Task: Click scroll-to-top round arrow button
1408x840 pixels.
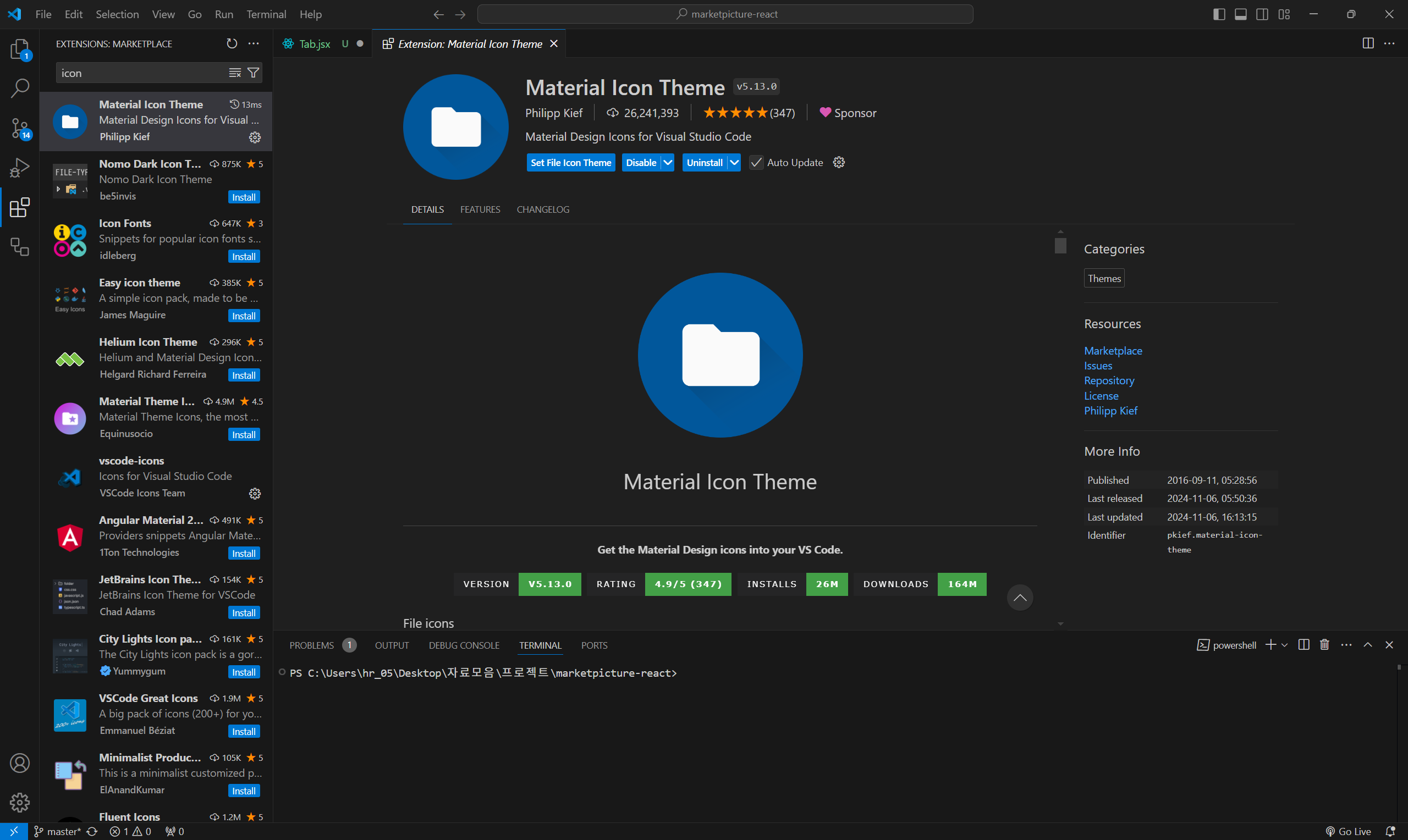Action: pyautogui.click(x=1020, y=598)
